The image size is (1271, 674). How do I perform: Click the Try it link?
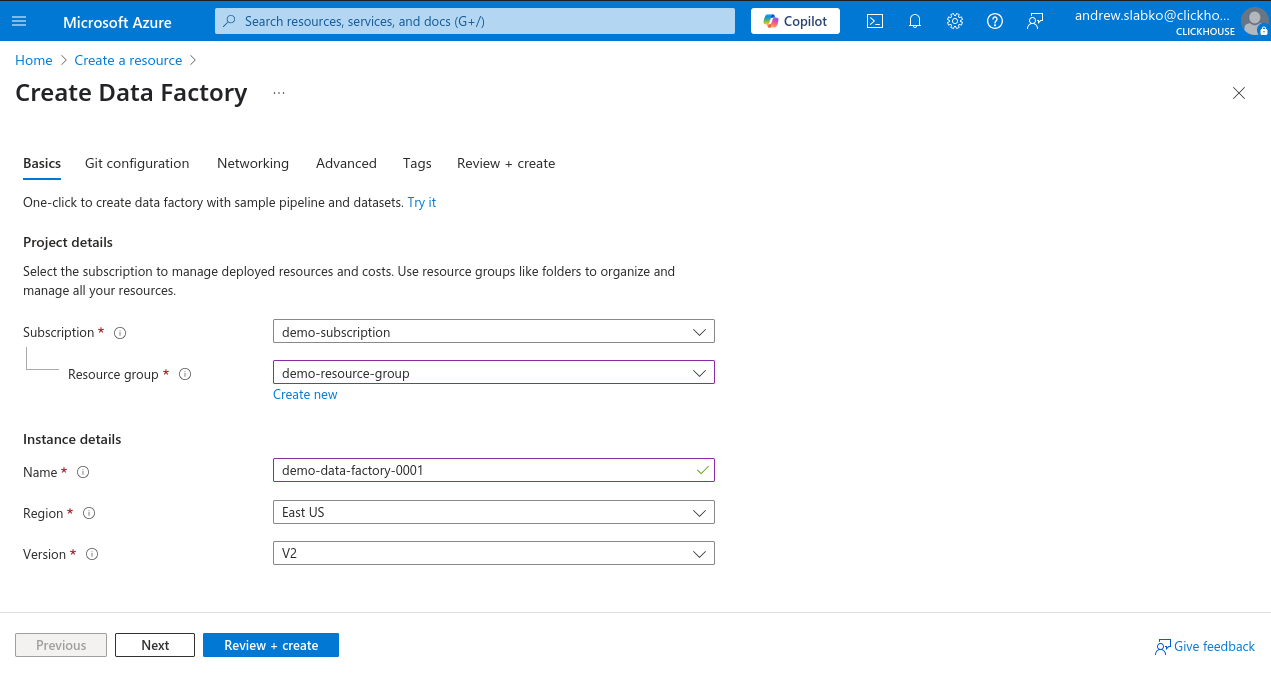point(421,202)
